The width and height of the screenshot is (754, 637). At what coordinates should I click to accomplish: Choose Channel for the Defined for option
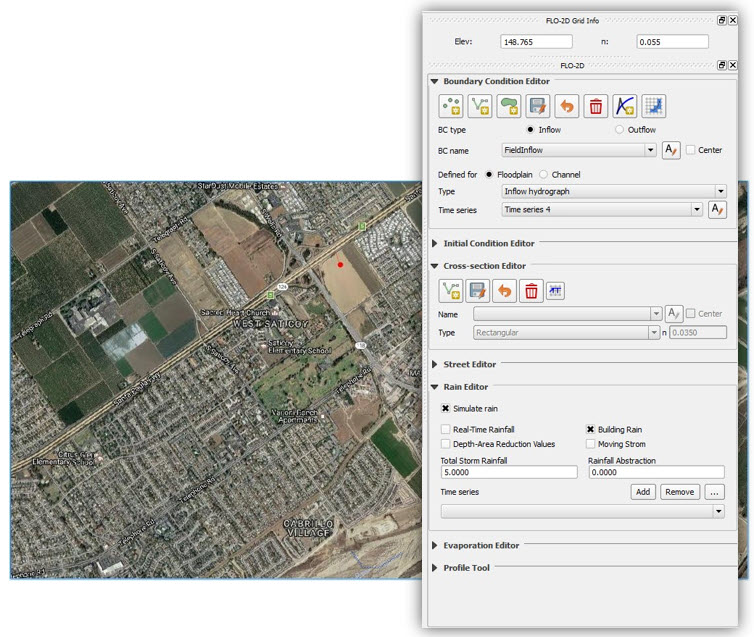pyautogui.click(x=545, y=175)
